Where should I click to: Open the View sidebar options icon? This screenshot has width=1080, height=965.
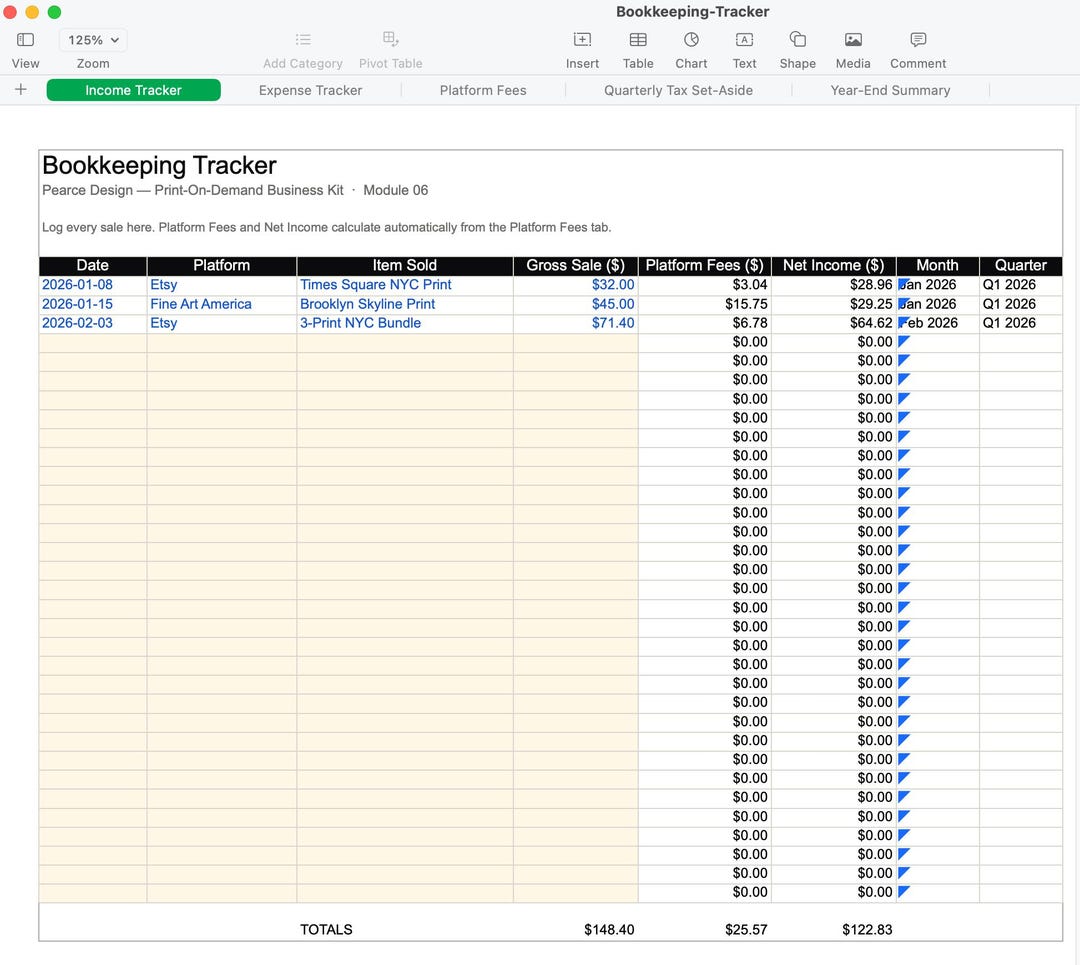(x=25, y=40)
